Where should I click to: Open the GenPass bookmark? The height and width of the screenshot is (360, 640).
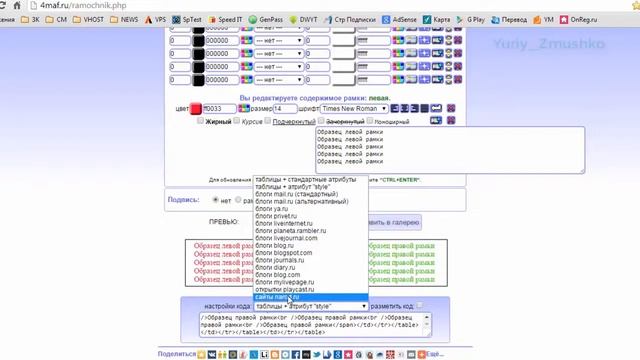266,20
